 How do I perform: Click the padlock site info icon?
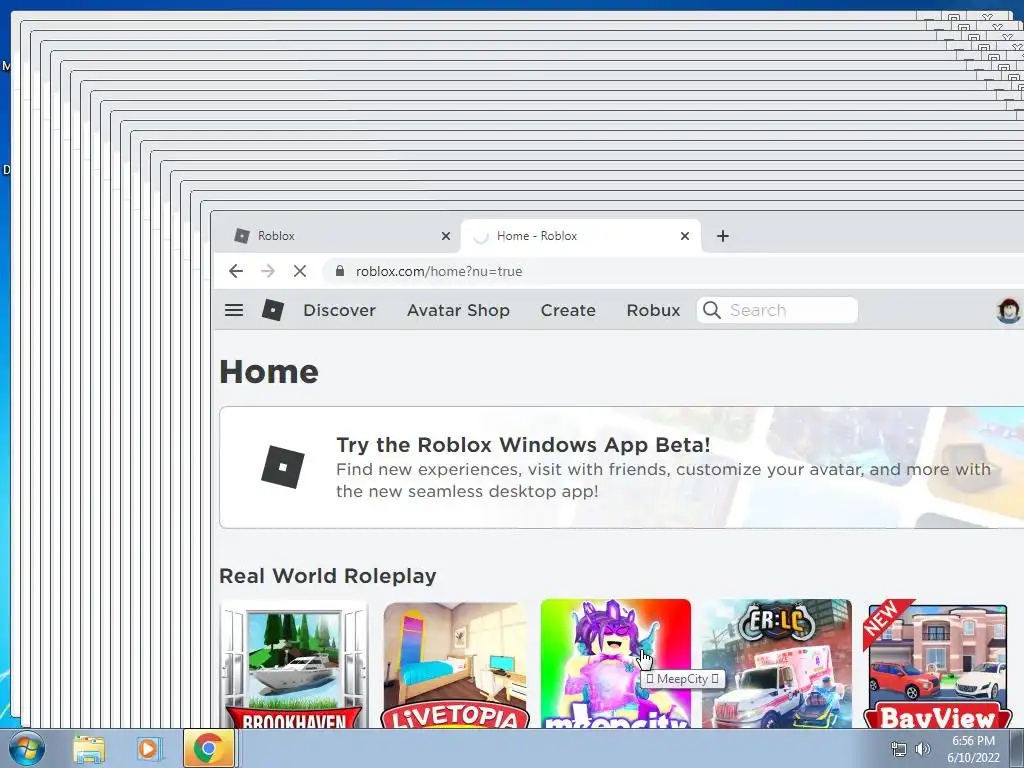[x=340, y=271]
